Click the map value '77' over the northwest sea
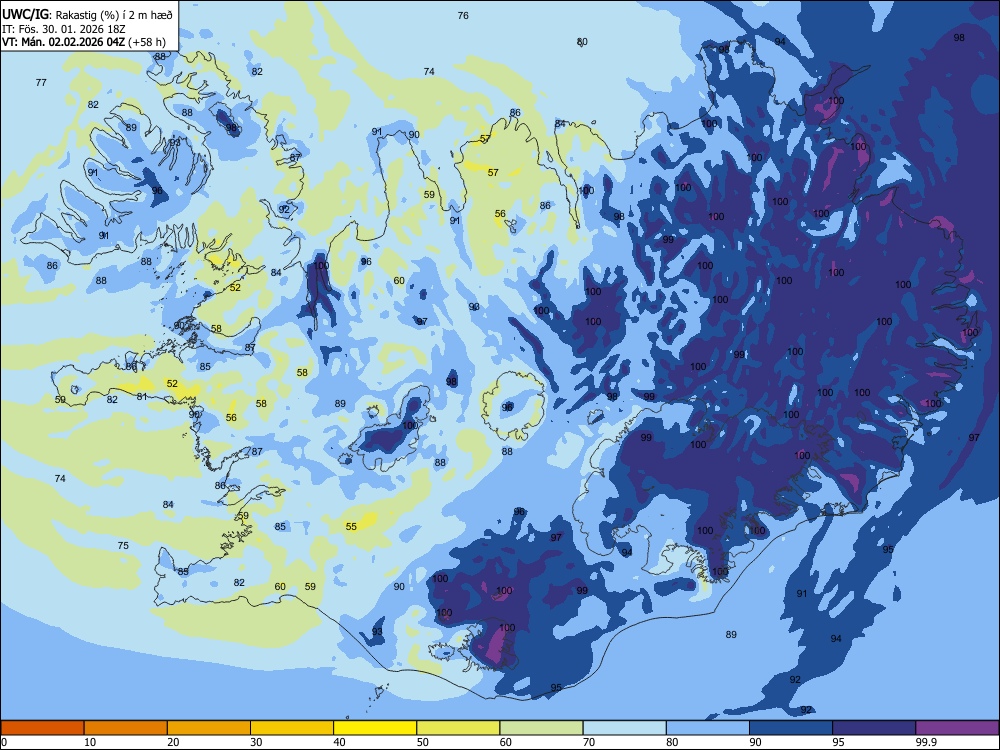 point(41,82)
